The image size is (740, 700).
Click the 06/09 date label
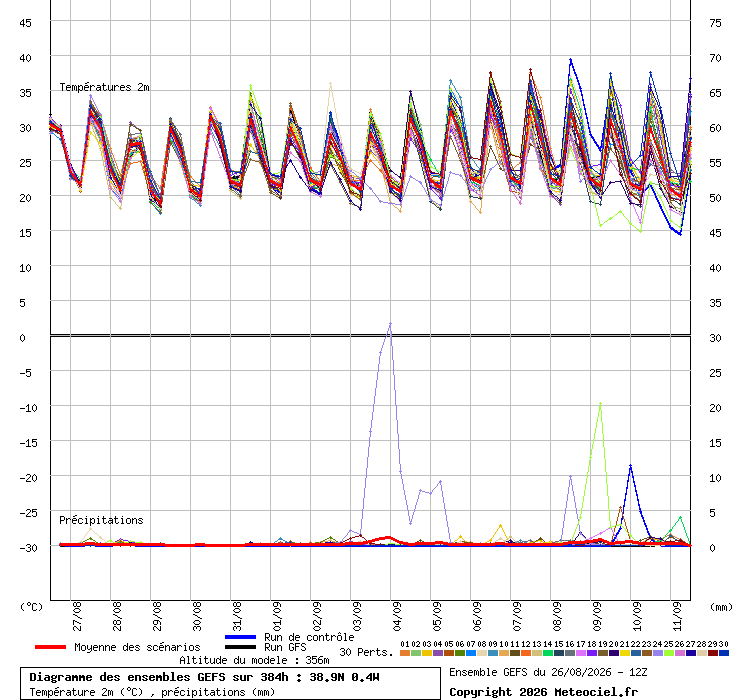coord(477,616)
